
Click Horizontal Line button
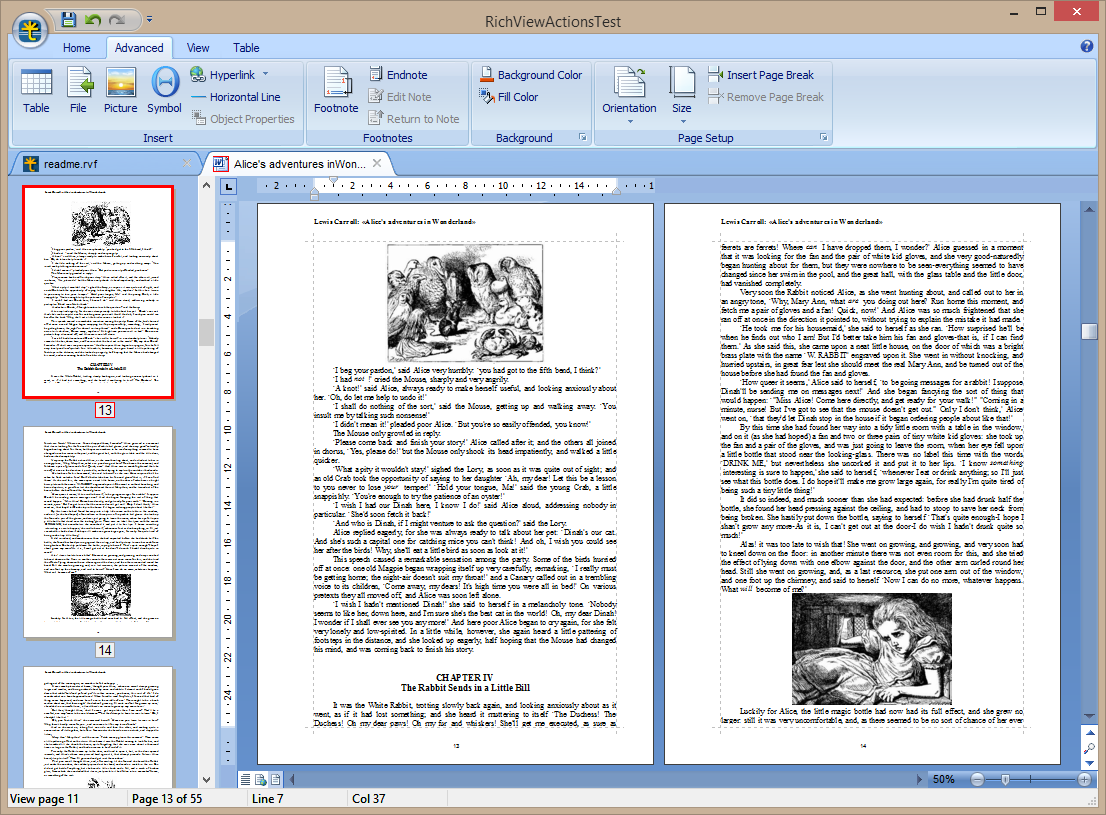point(236,97)
